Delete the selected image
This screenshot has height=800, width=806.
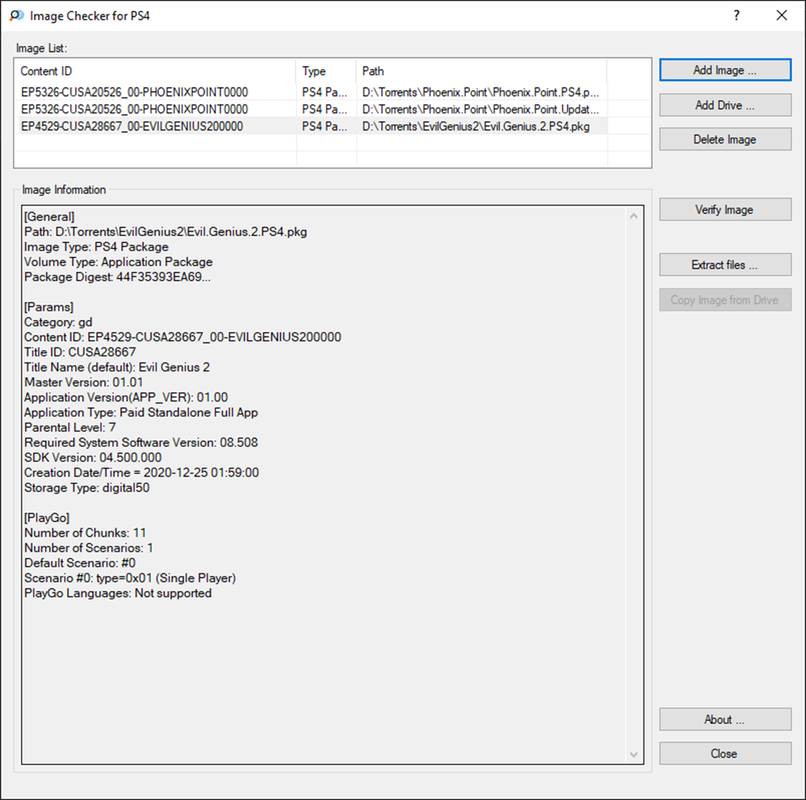[x=725, y=139]
